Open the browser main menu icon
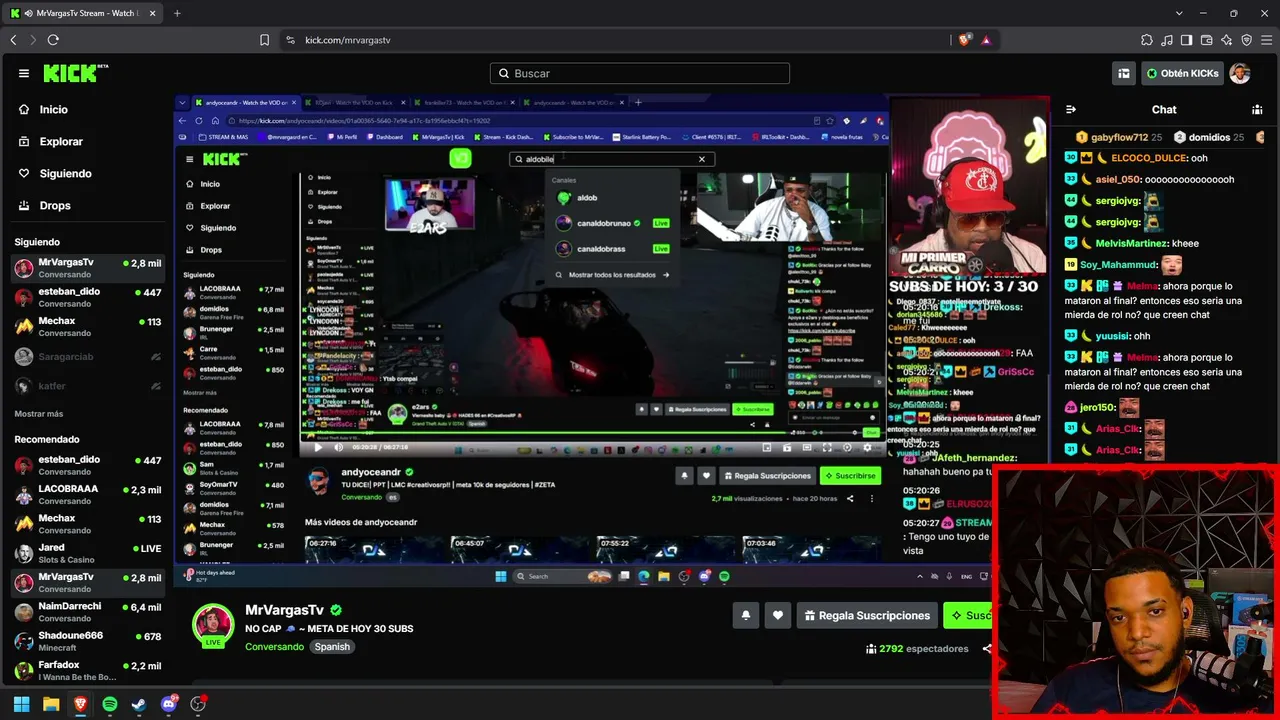1280x720 pixels. pos(1266,40)
